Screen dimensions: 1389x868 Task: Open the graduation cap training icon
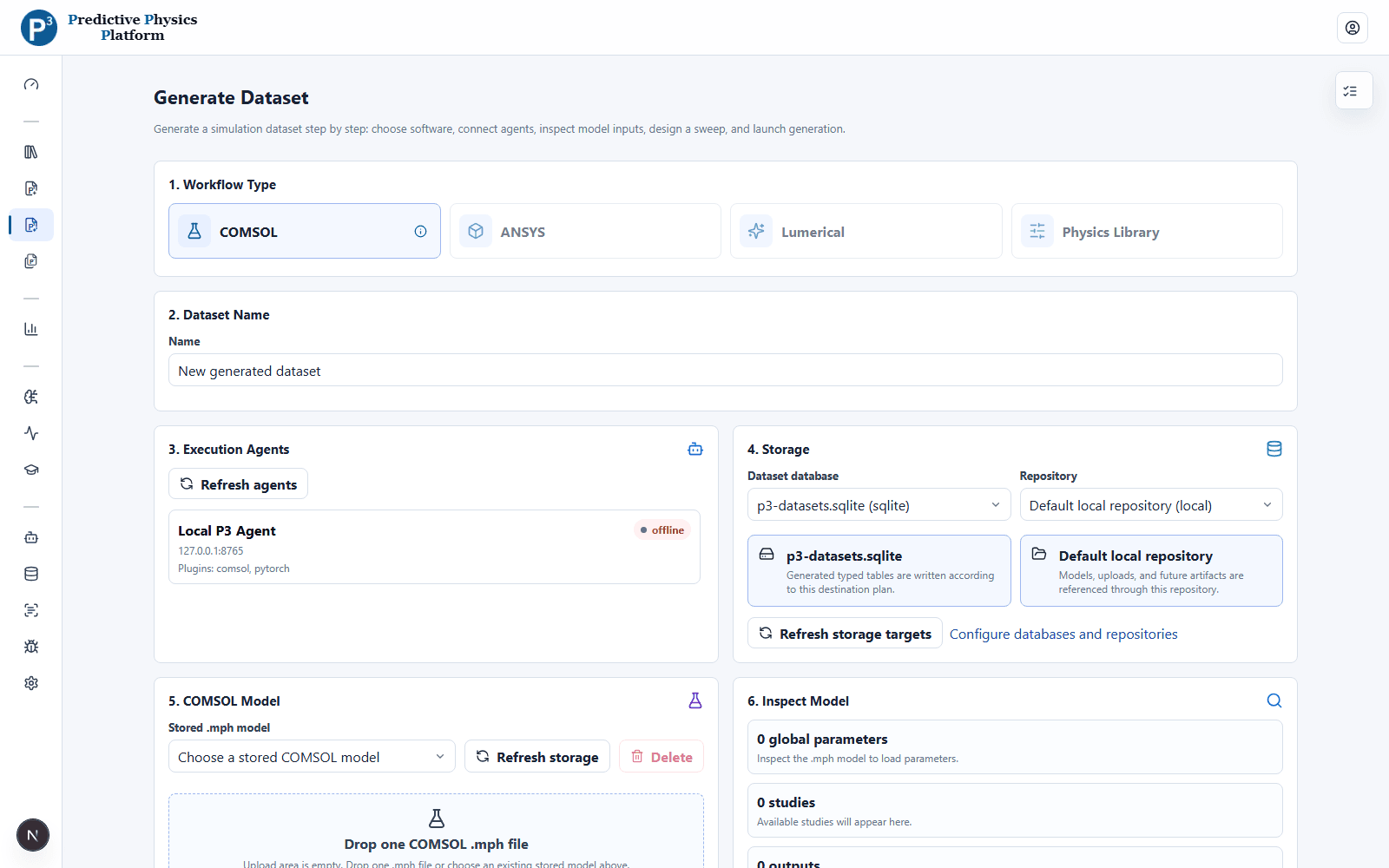coord(31,470)
